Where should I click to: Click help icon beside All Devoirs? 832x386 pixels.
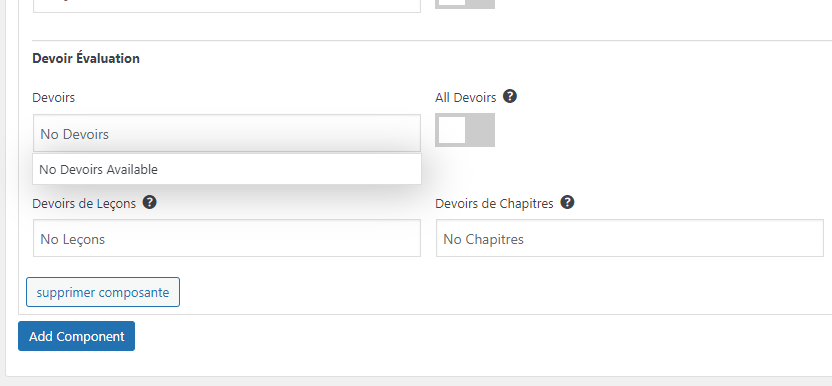coord(510,97)
